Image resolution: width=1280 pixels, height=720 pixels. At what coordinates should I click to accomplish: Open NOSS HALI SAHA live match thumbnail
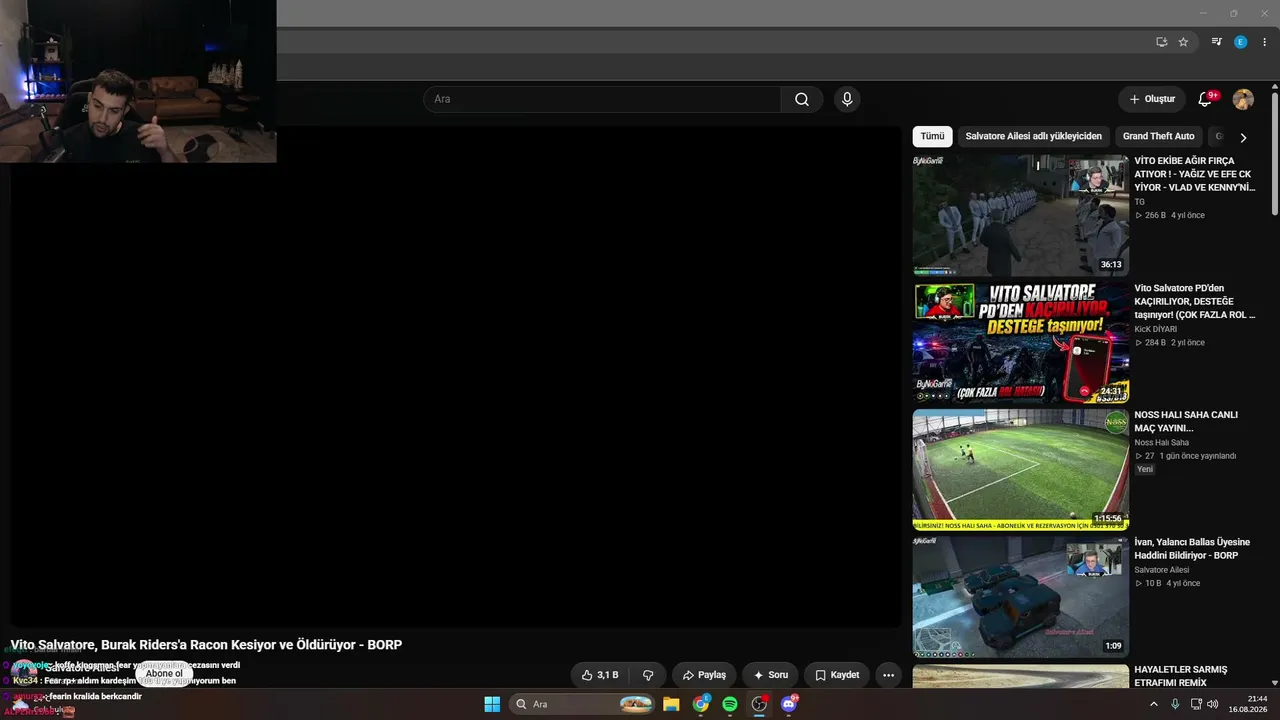pos(1020,469)
